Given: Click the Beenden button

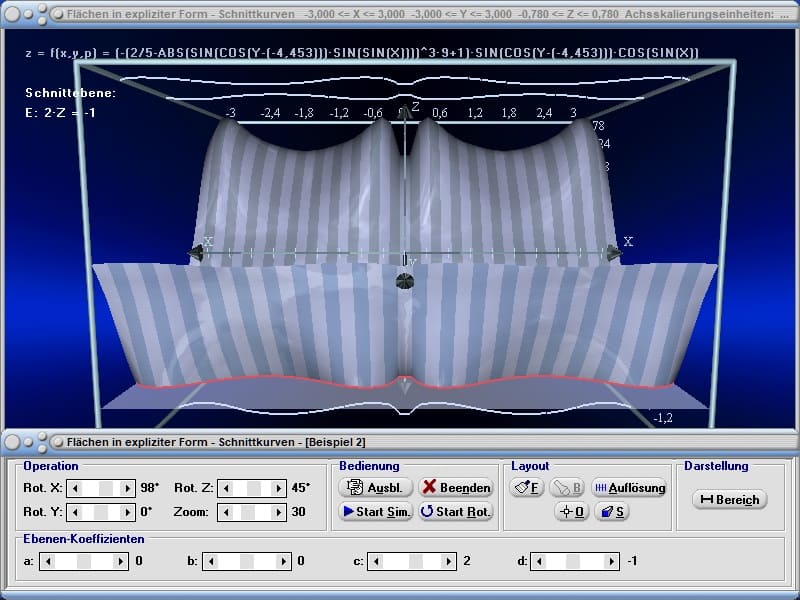Looking at the screenshot, I should coord(456,487).
